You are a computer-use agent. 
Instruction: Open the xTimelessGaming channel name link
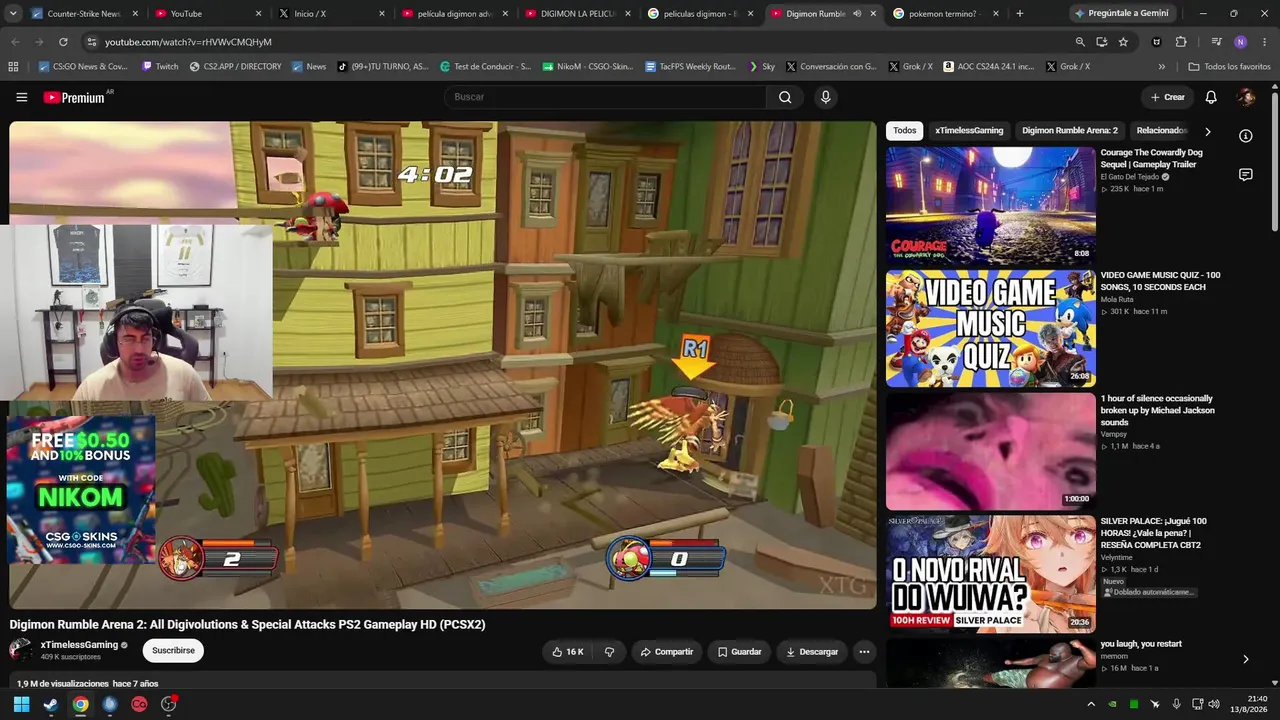pyautogui.click(x=79, y=645)
